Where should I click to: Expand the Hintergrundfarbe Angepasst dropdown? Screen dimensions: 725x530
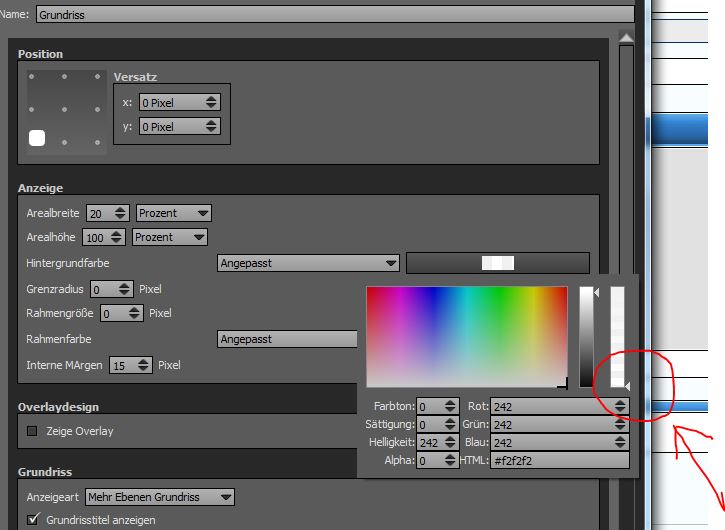pos(308,263)
